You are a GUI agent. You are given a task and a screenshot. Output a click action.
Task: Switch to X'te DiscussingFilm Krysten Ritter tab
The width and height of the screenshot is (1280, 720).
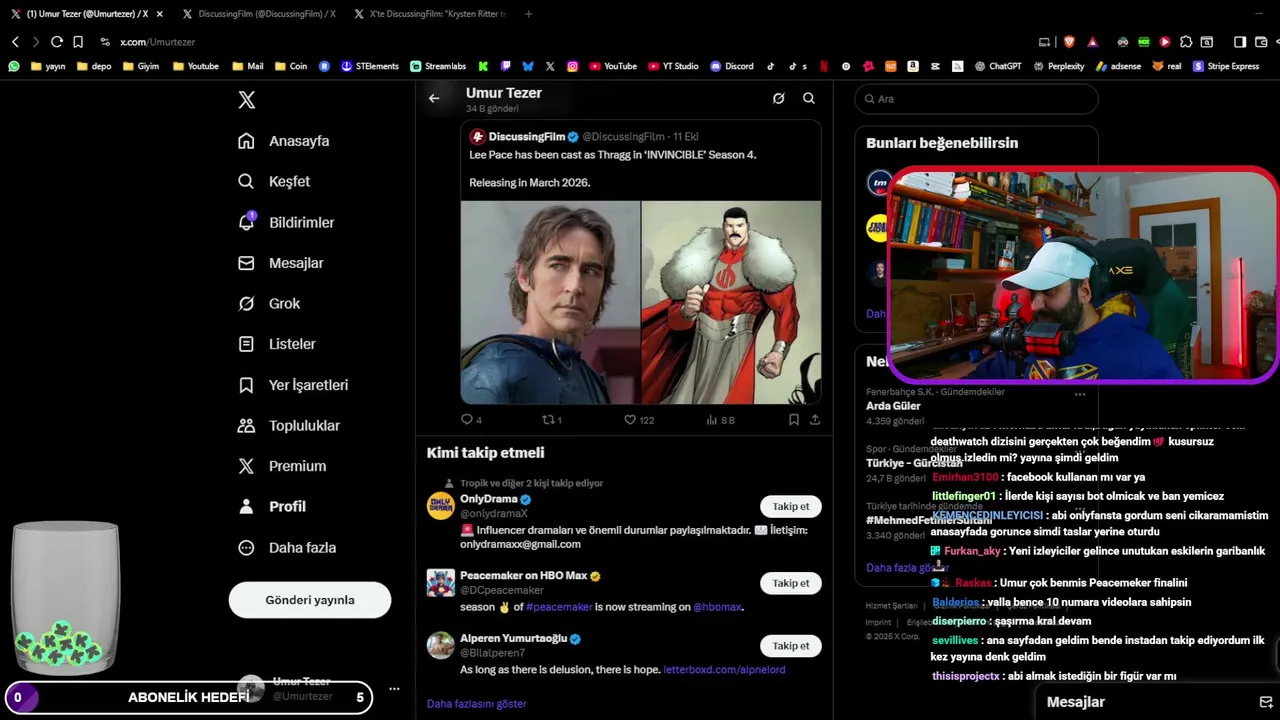point(430,14)
